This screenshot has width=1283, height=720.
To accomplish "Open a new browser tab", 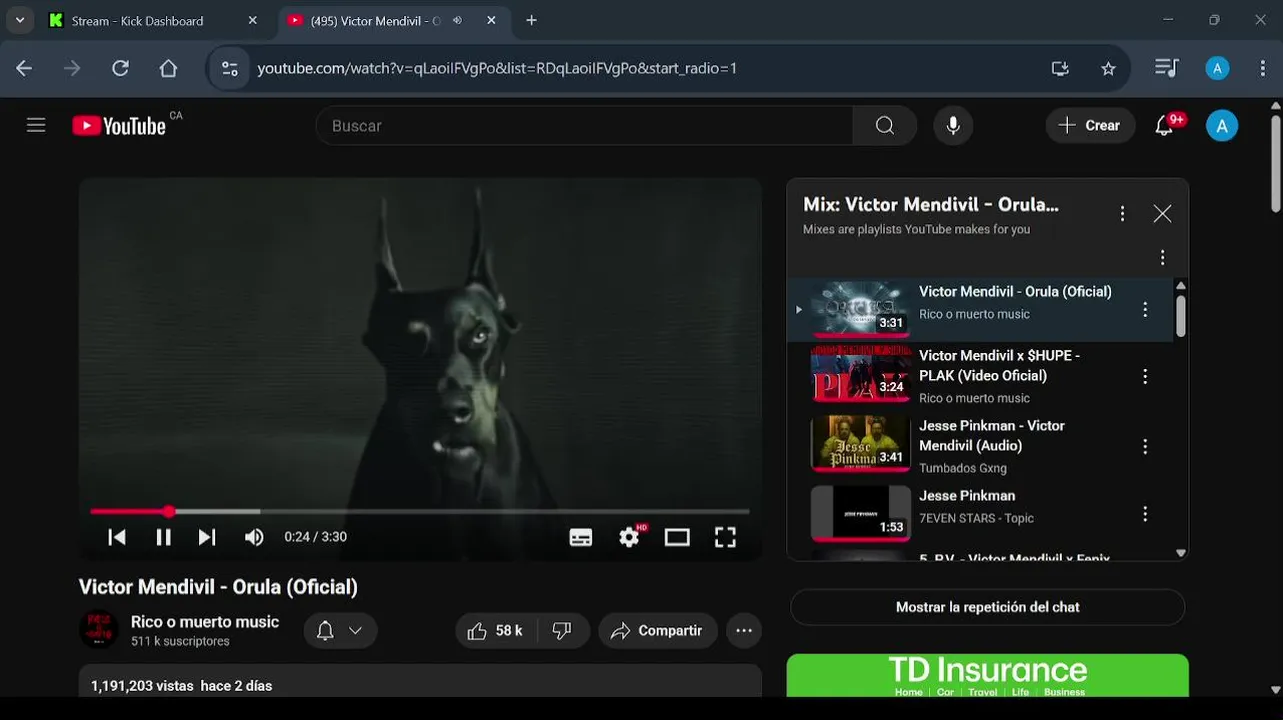I will tap(531, 20).
